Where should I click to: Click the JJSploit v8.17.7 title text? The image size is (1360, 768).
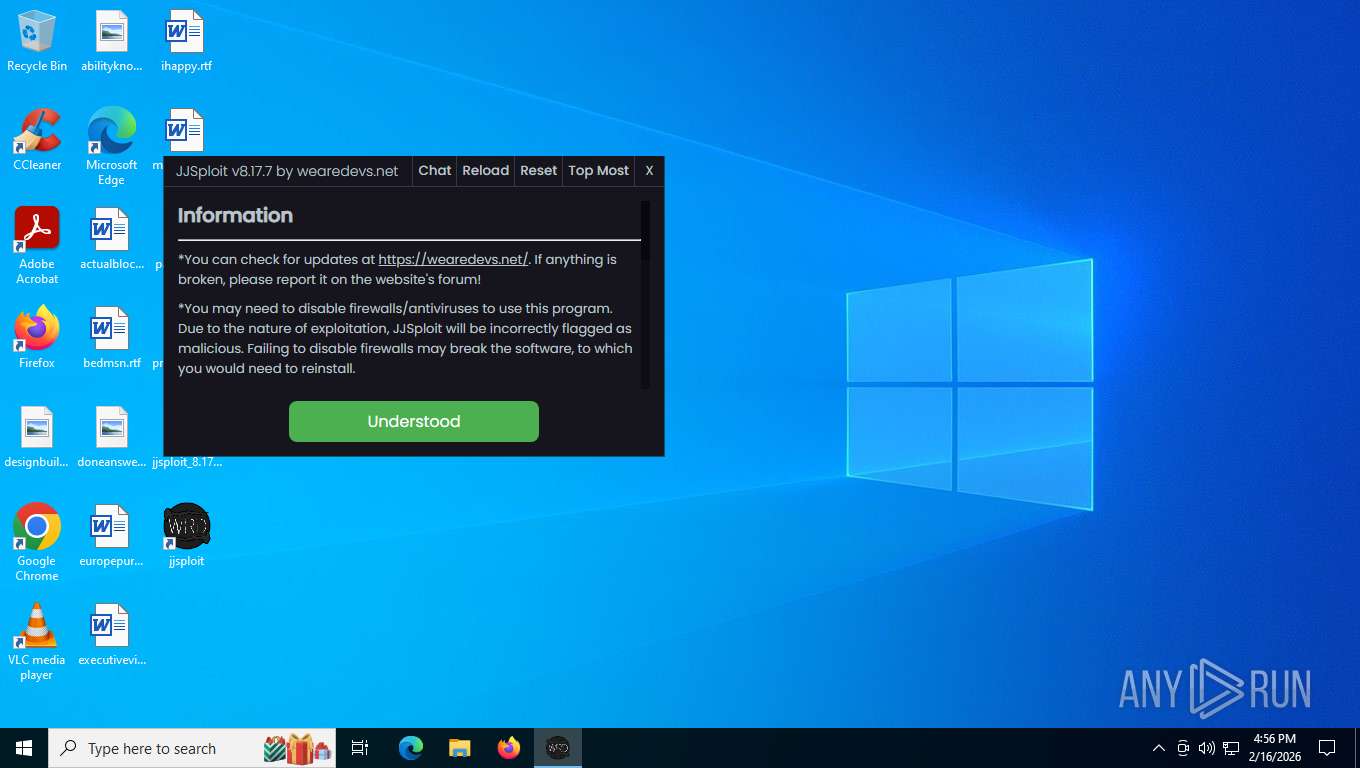[x=287, y=171]
